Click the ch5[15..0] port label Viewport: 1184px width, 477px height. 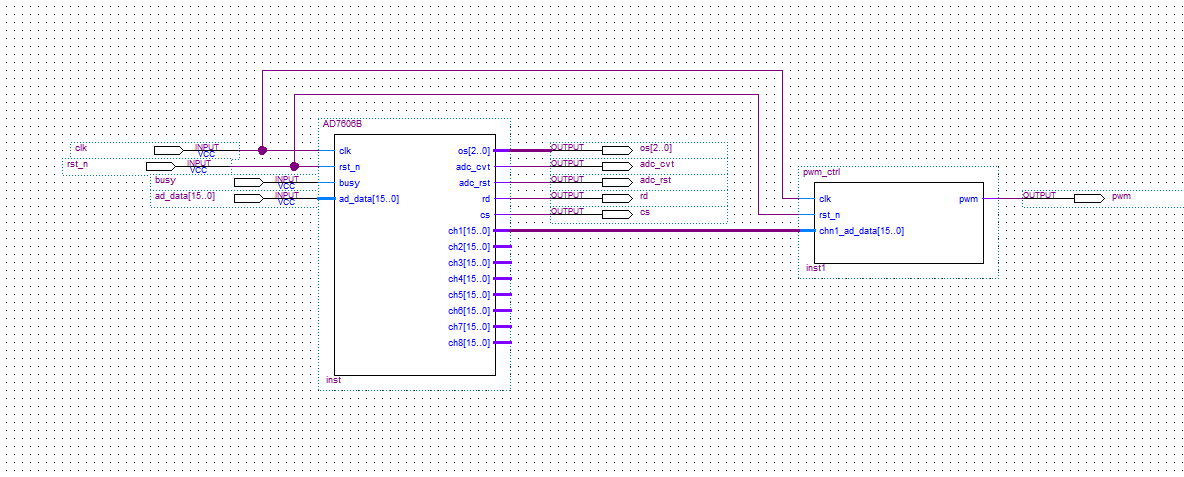(469, 294)
